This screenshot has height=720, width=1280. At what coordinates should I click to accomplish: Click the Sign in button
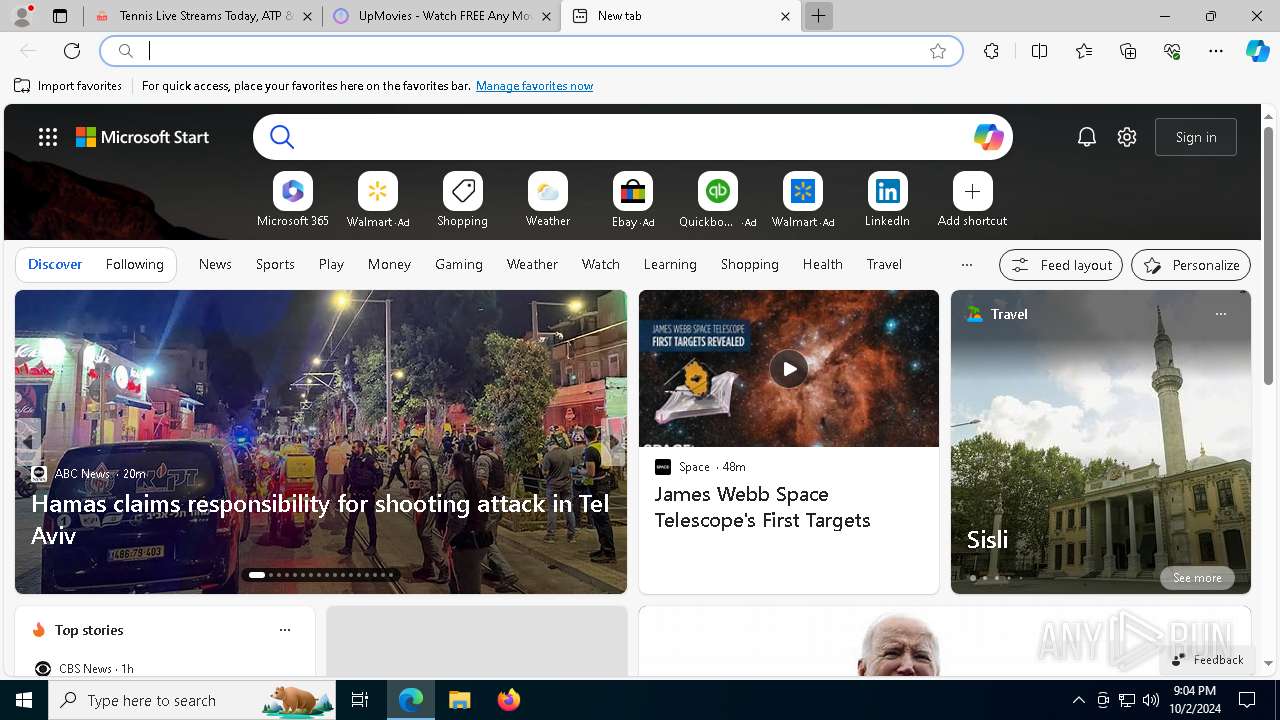click(x=1196, y=137)
